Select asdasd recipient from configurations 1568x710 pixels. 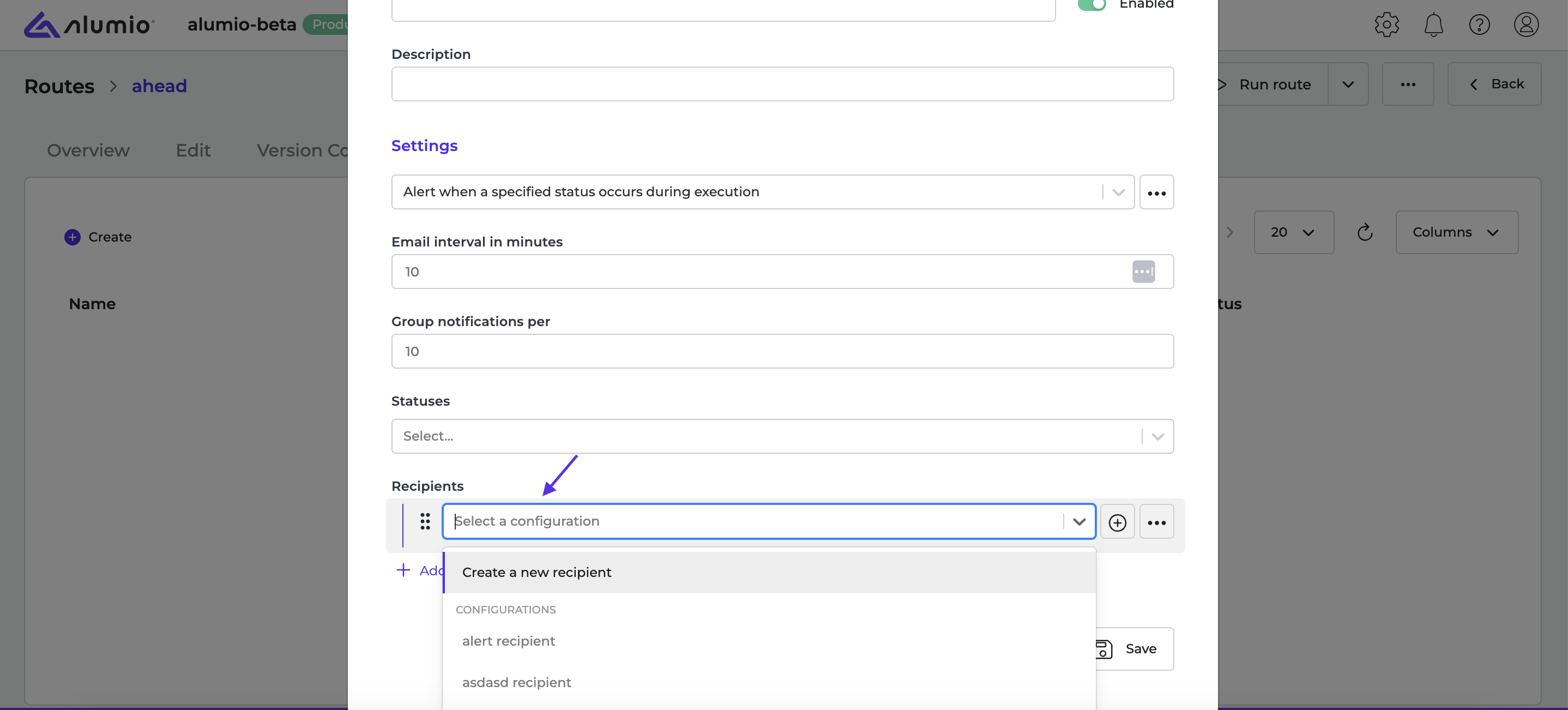click(x=769, y=683)
